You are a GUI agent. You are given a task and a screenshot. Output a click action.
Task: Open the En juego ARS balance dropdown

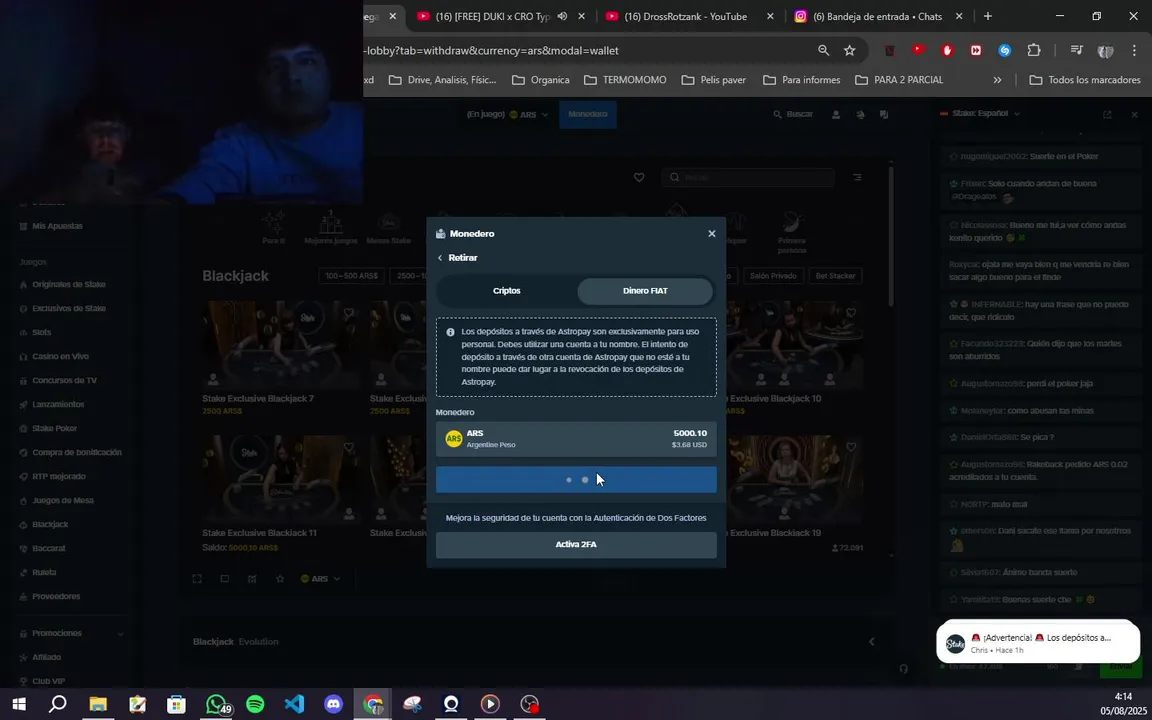pos(508,115)
